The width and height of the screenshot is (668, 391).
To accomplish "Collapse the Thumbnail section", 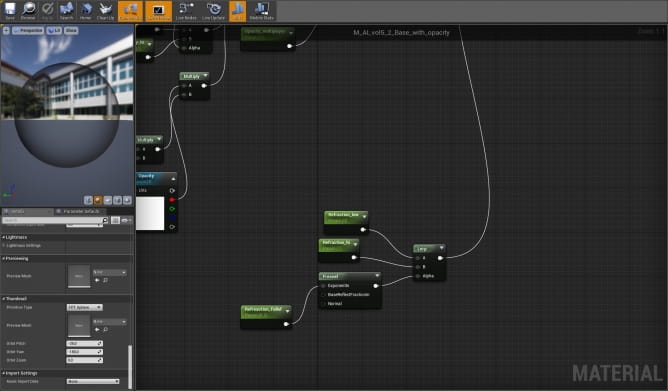I will [x=3, y=299].
